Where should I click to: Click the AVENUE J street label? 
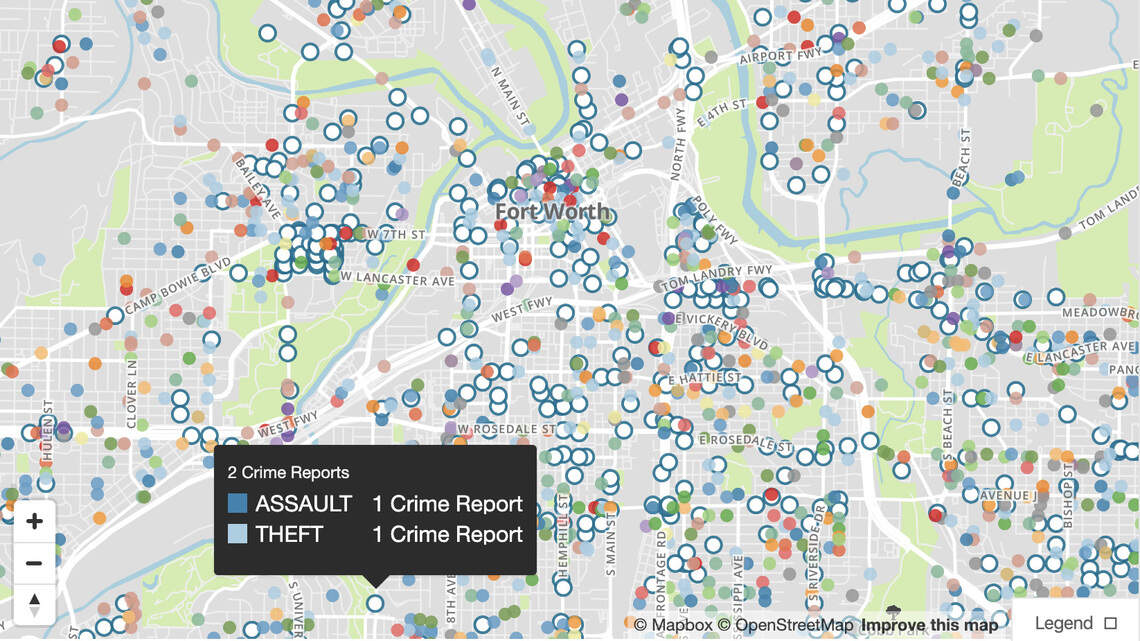[1006, 496]
